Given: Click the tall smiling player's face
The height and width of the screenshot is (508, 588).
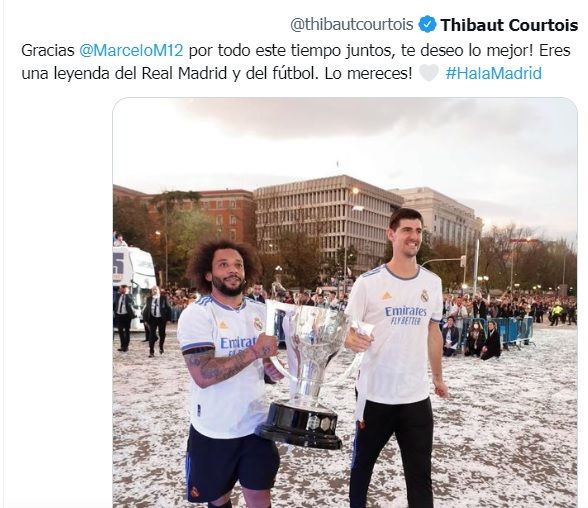Looking at the screenshot, I should [406, 239].
